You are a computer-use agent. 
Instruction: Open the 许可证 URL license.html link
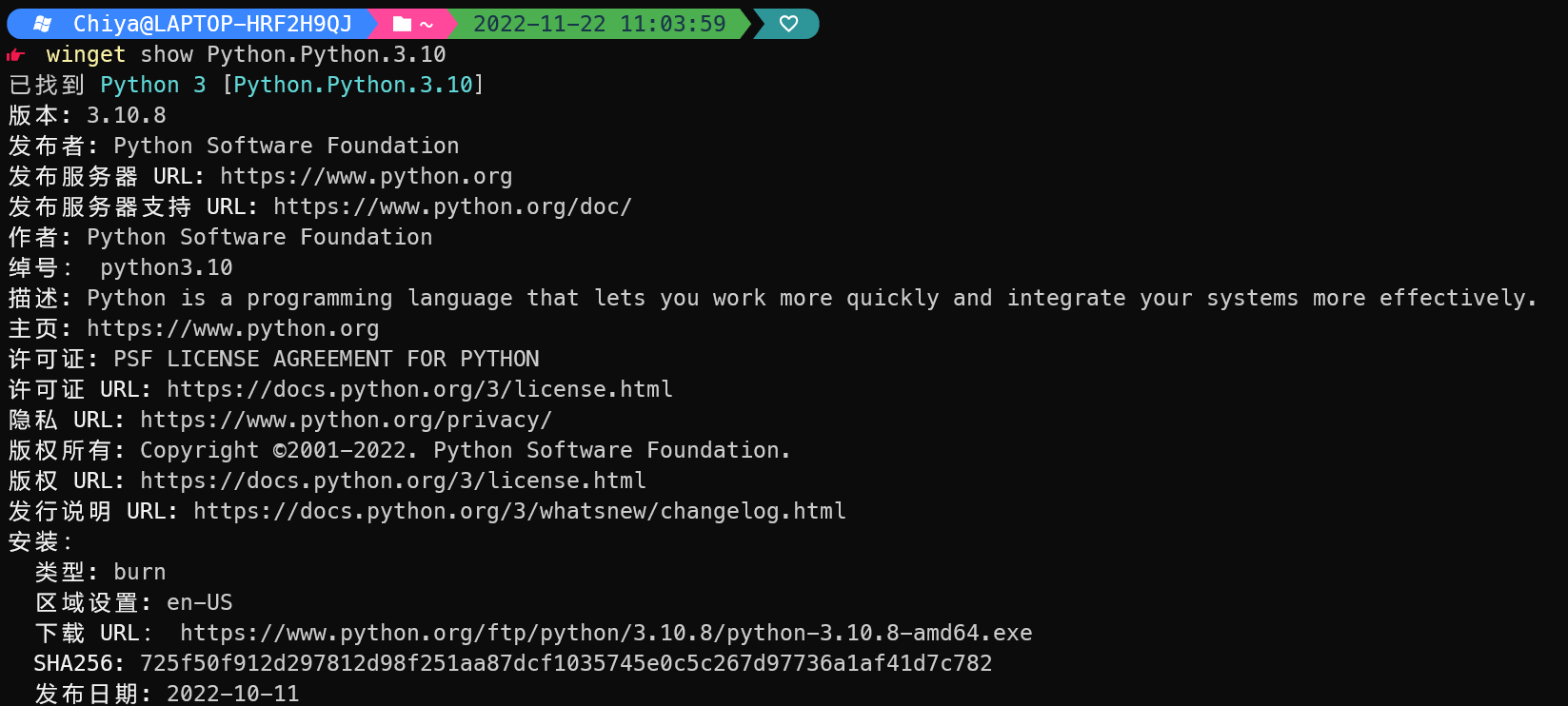420,390
